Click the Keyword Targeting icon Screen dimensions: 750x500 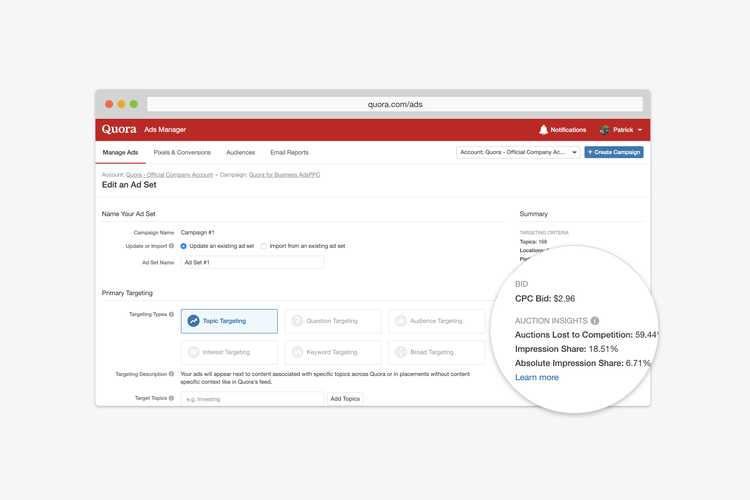point(297,352)
